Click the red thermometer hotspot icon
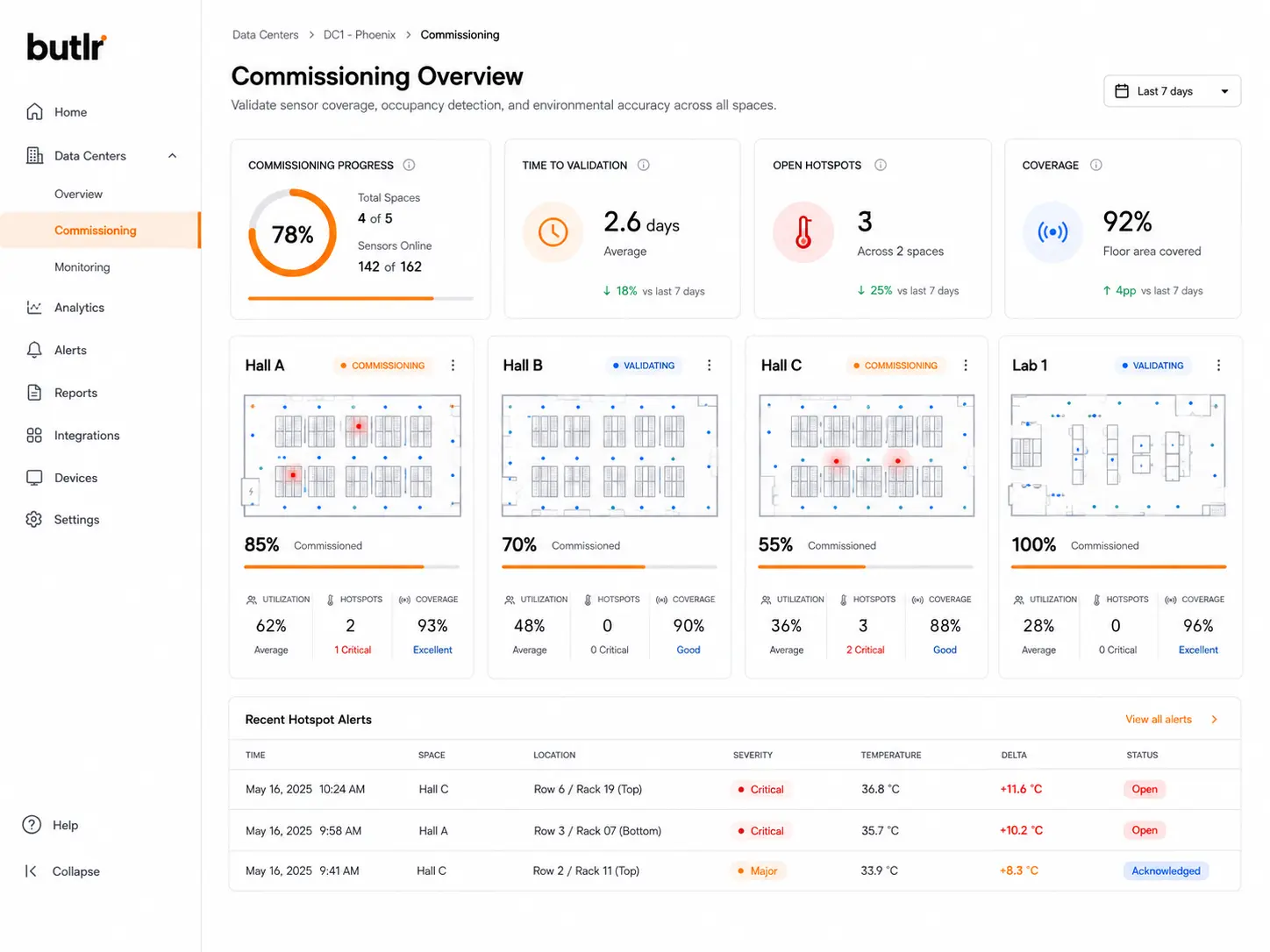The image size is (1270, 952). (x=803, y=232)
